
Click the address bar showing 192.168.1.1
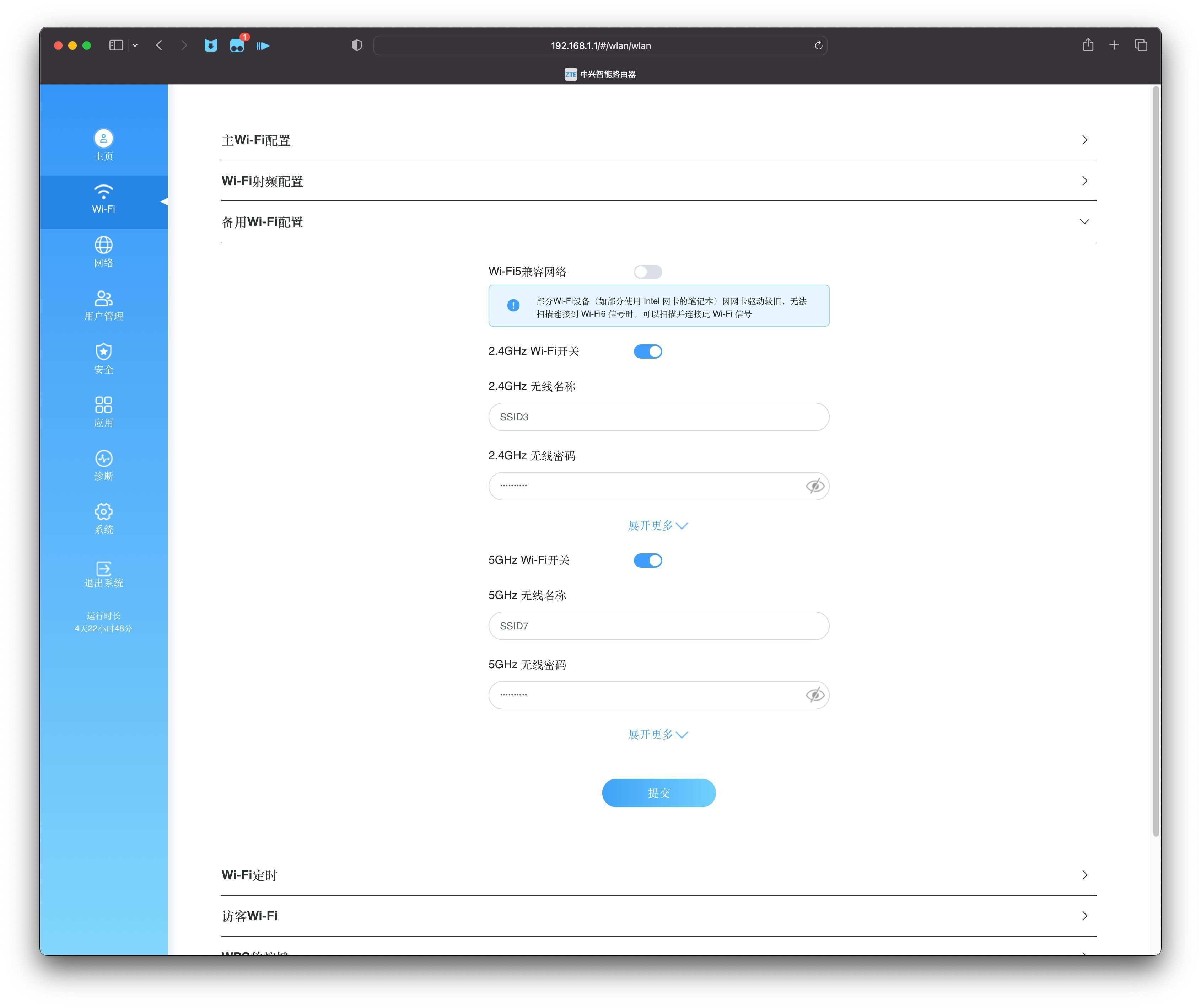coord(600,45)
